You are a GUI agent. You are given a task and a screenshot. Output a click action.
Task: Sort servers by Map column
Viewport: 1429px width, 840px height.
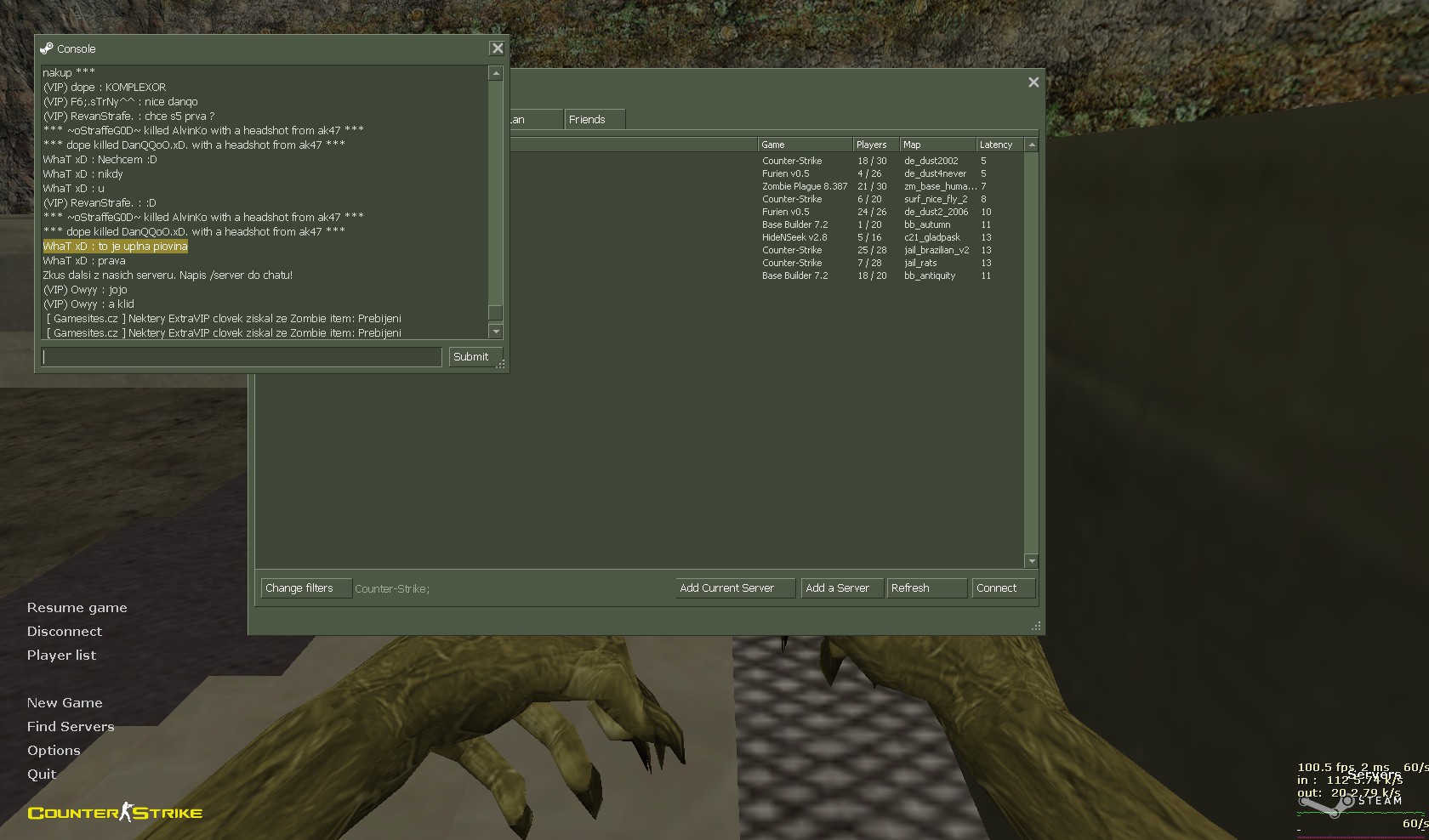point(937,145)
